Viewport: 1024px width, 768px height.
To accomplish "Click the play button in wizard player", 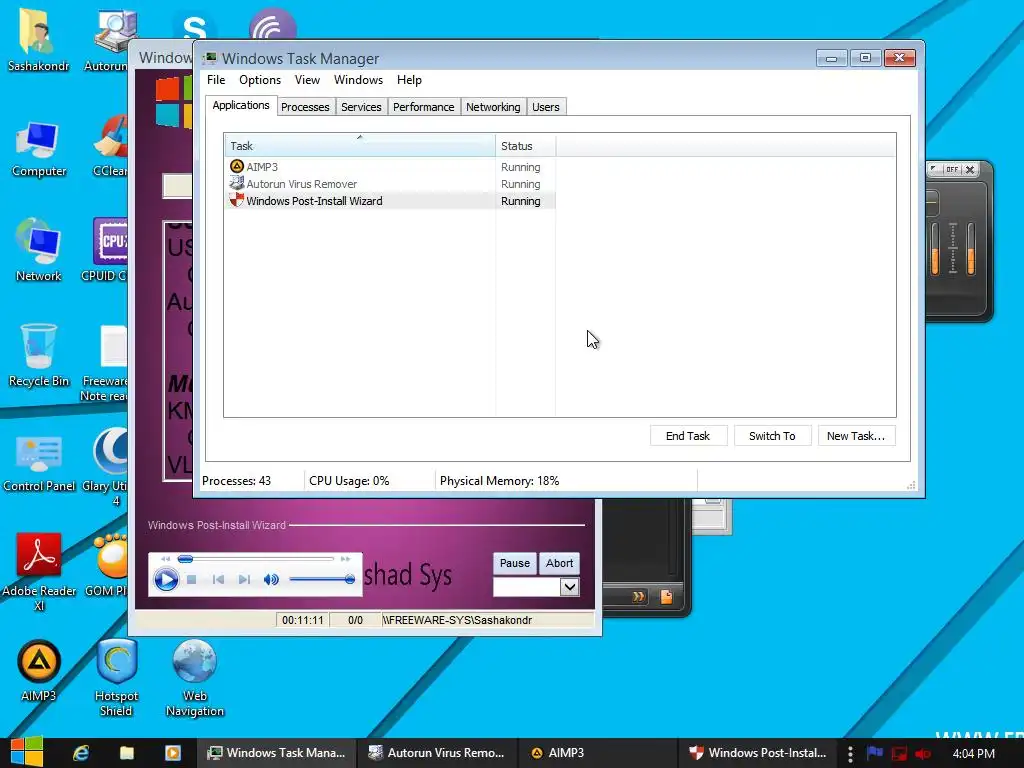I will point(166,579).
